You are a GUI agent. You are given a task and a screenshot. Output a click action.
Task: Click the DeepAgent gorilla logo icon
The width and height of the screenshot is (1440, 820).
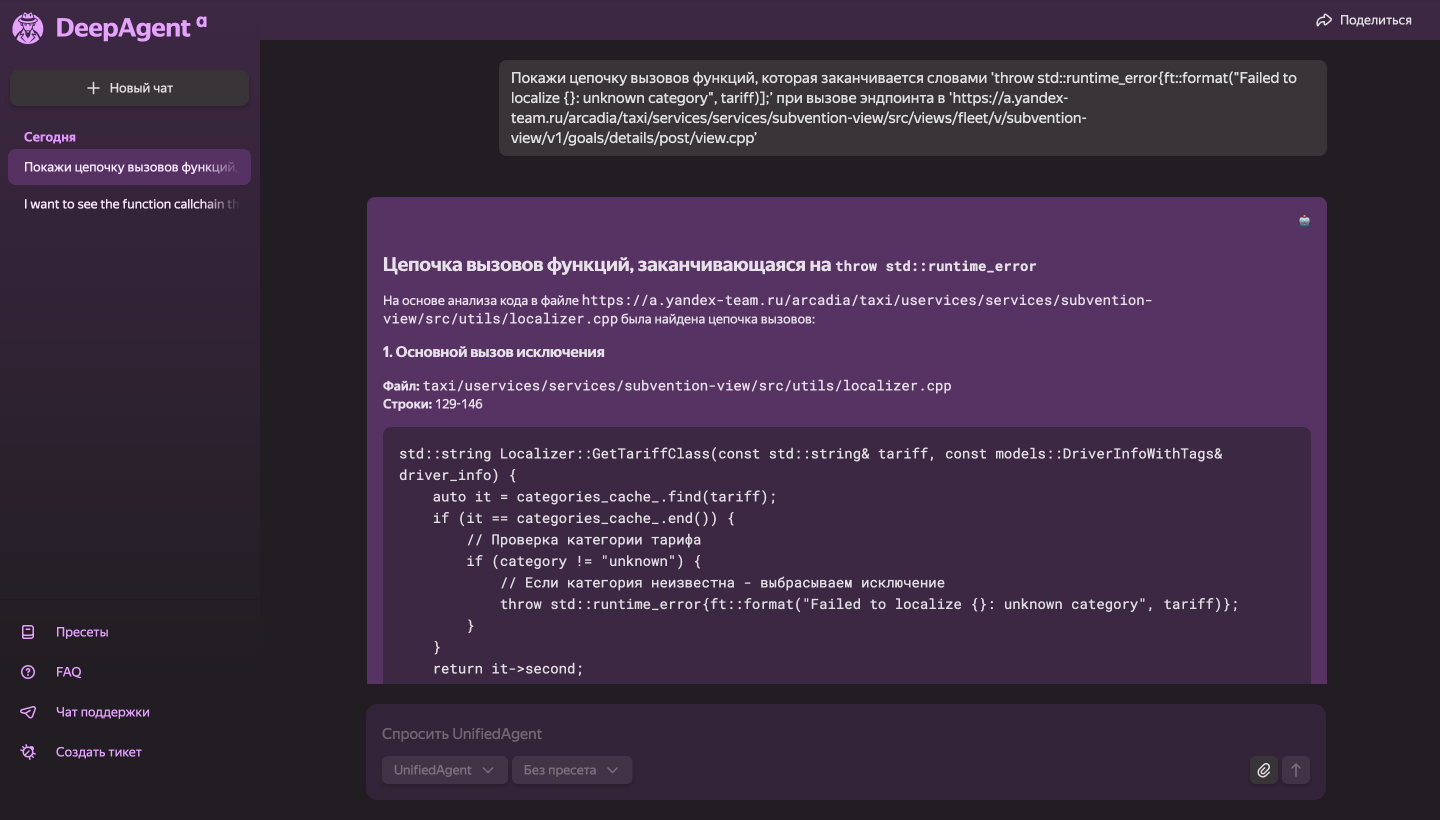pyautogui.click(x=27, y=28)
